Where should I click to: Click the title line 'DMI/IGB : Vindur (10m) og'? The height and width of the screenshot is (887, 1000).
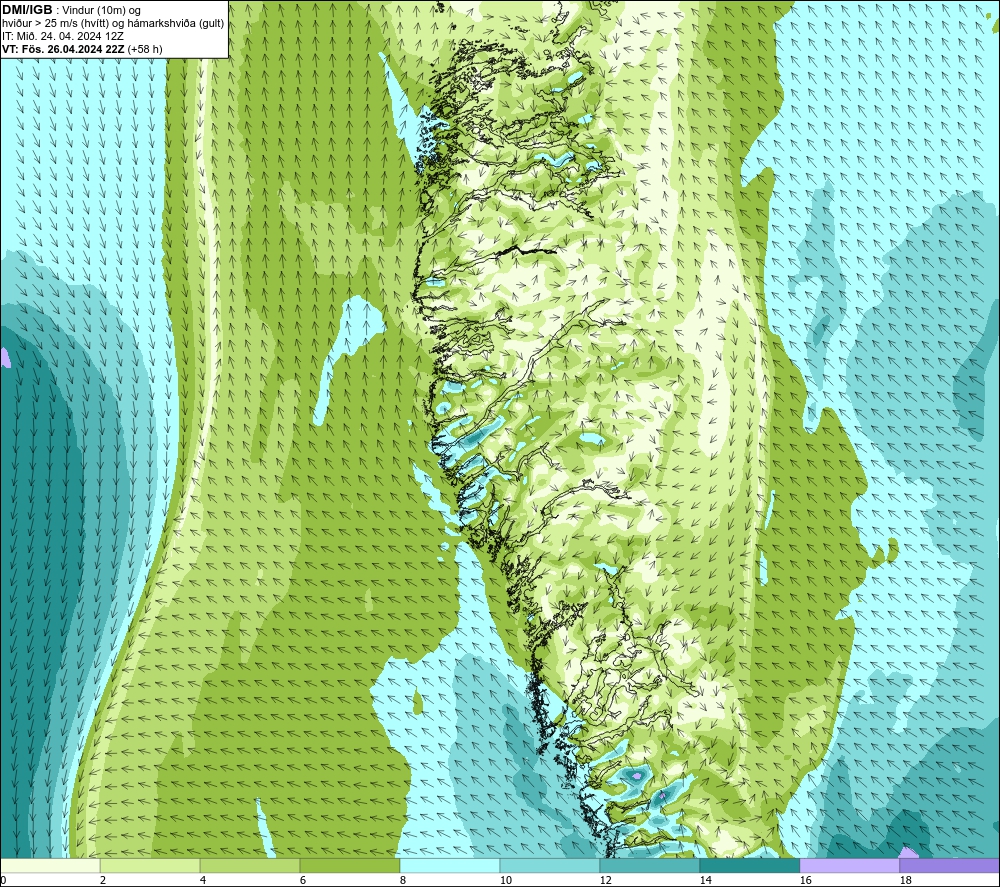(x=71, y=10)
